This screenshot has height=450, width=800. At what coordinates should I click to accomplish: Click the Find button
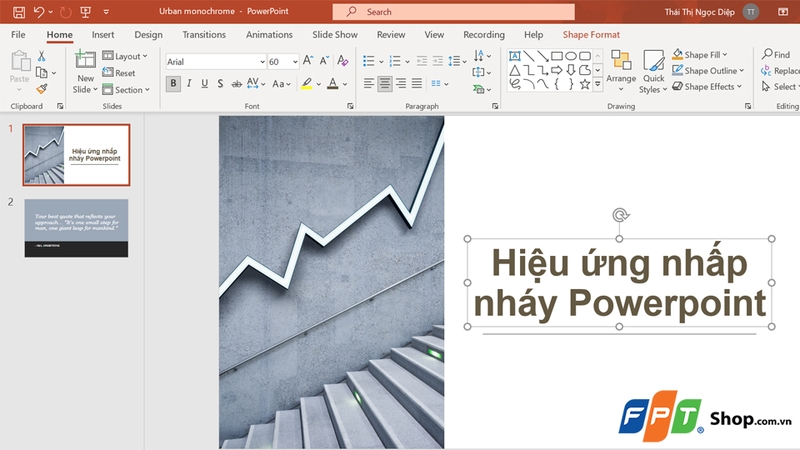(x=776, y=54)
